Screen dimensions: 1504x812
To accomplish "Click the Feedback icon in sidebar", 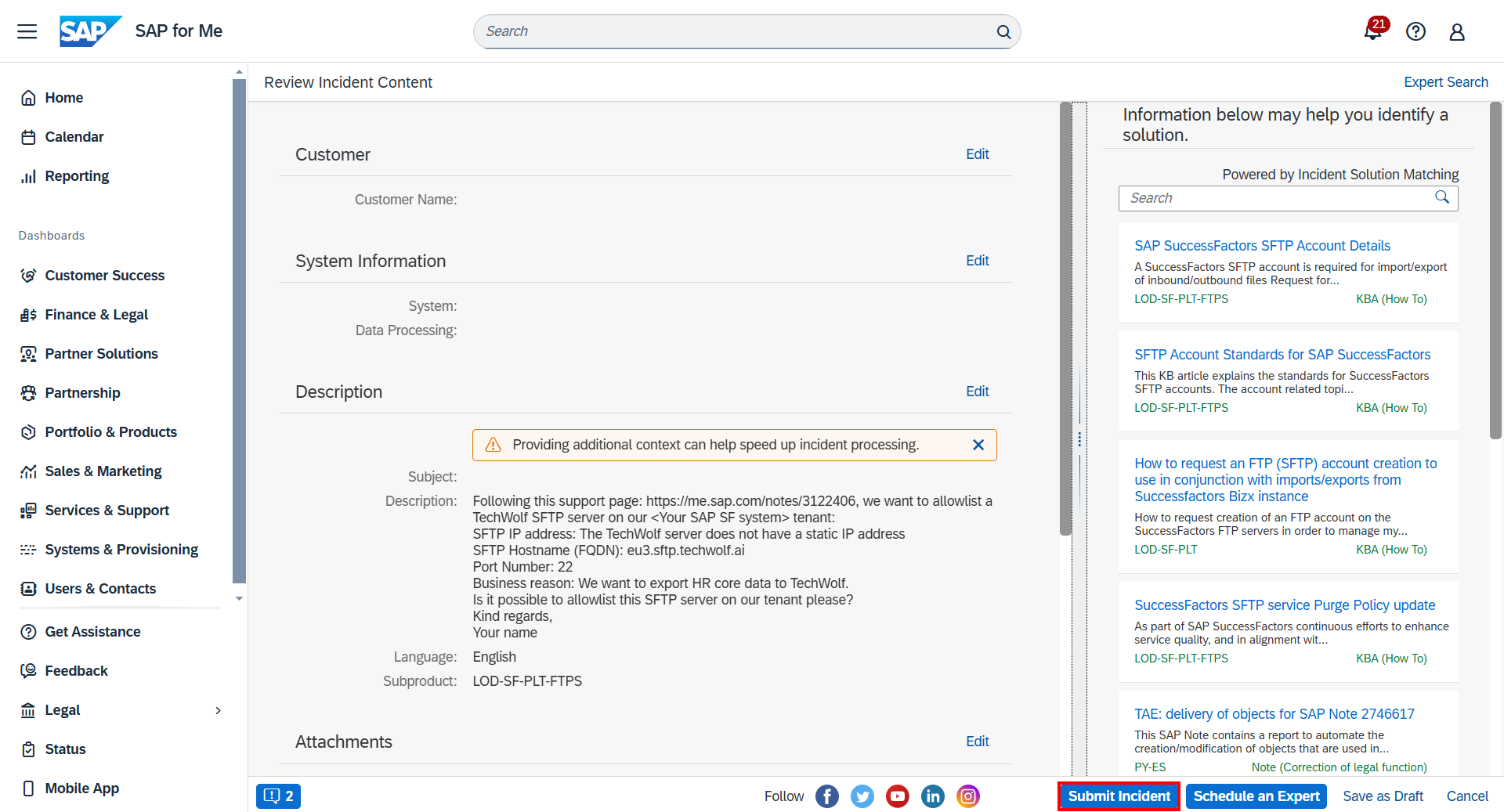I will [28, 671].
